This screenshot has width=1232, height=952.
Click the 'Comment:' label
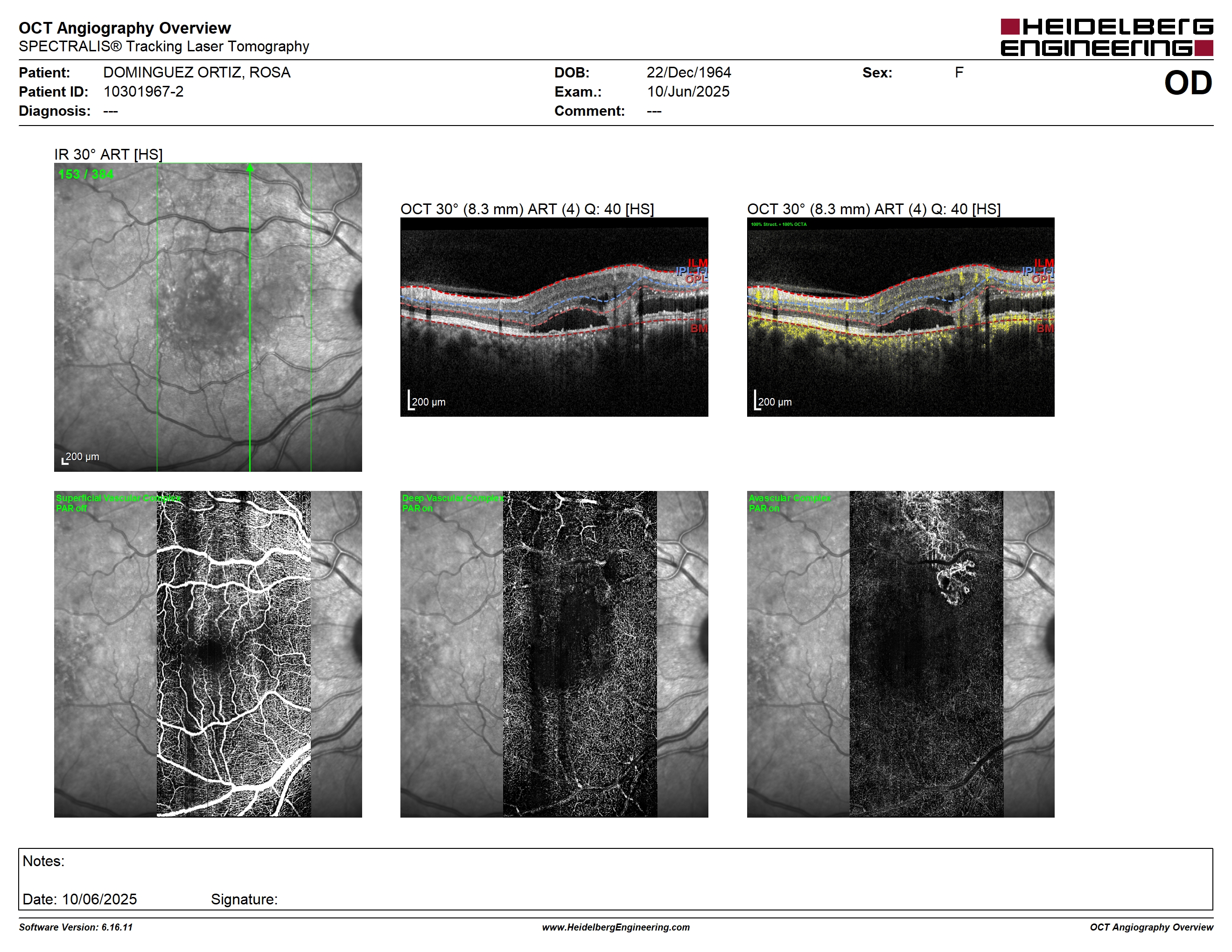click(589, 111)
